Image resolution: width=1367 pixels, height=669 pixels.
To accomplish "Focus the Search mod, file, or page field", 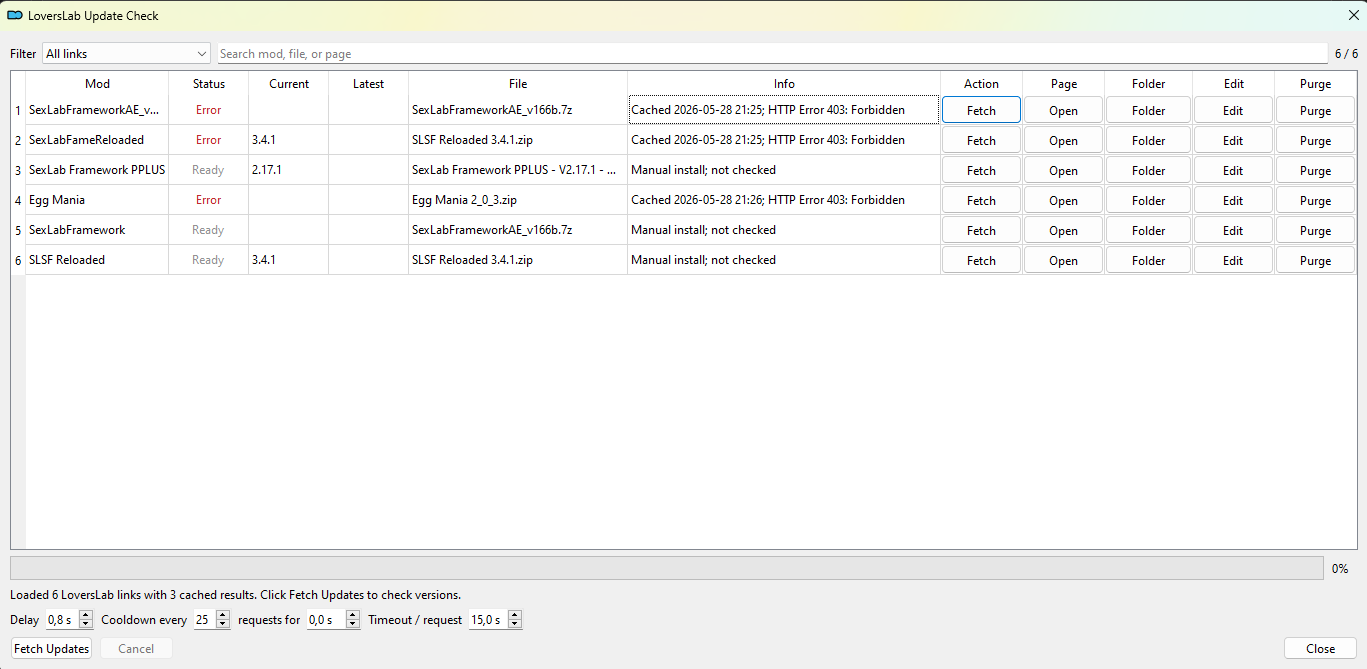I will [772, 54].
